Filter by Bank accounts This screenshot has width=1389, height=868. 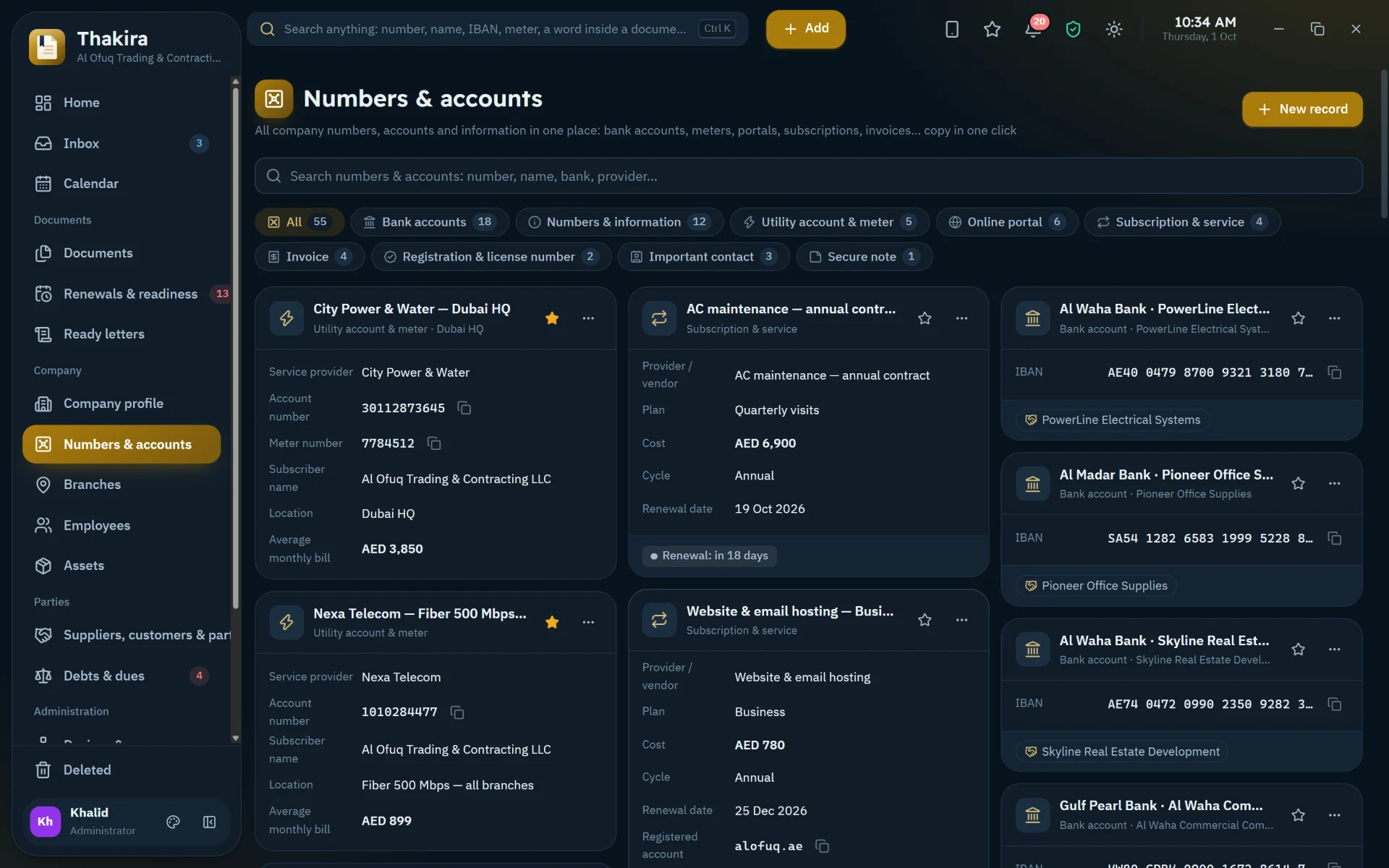tap(429, 222)
